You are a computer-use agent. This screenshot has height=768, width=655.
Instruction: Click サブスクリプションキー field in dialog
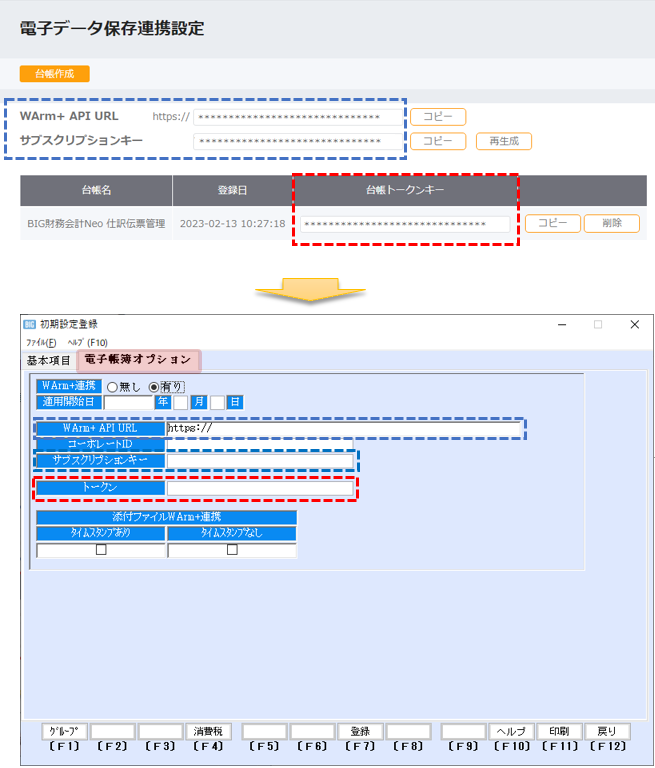[x=260, y=460]
